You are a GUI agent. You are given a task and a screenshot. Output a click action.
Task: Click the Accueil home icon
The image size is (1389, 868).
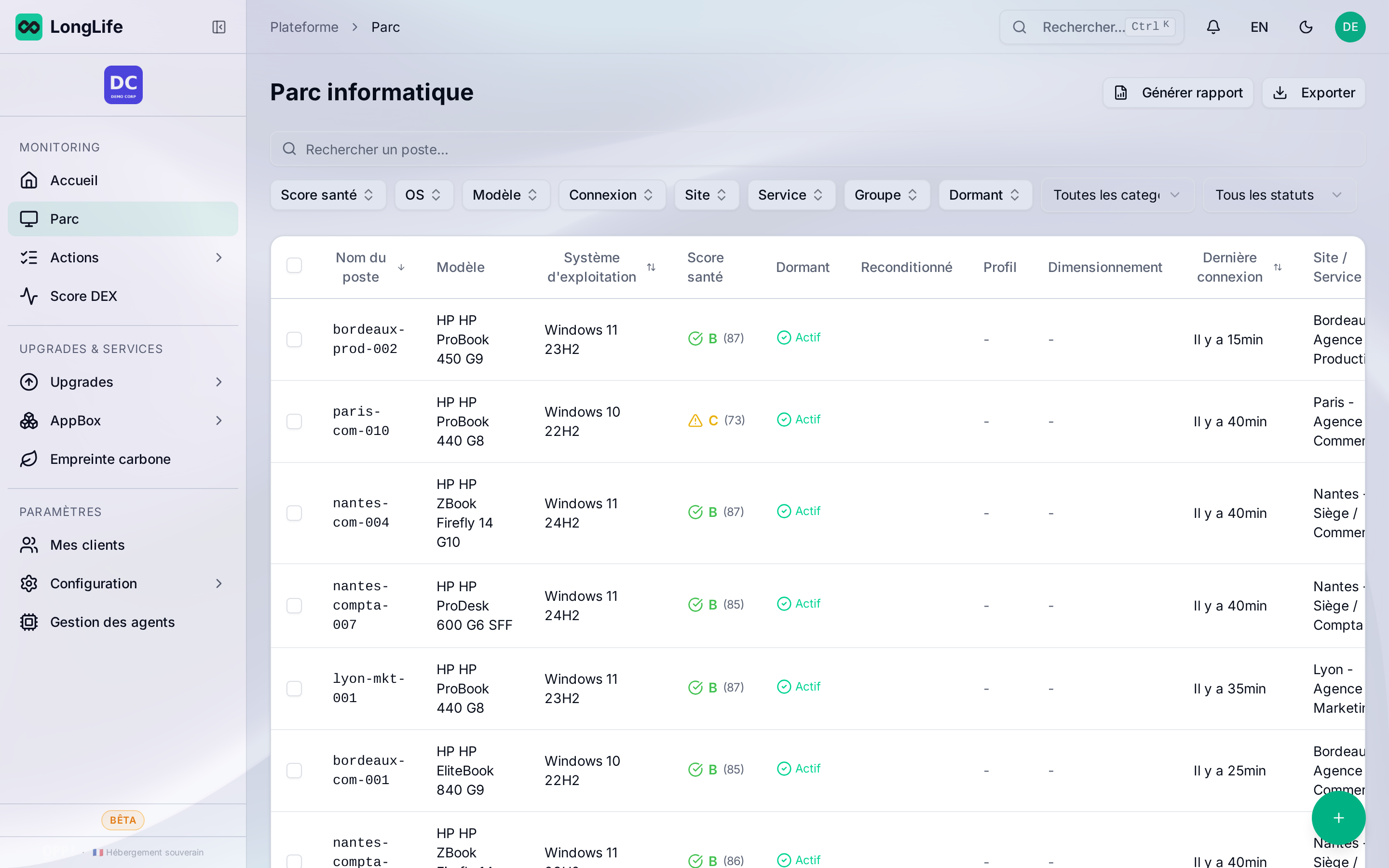pyautogui.click(x=29, y=180)
